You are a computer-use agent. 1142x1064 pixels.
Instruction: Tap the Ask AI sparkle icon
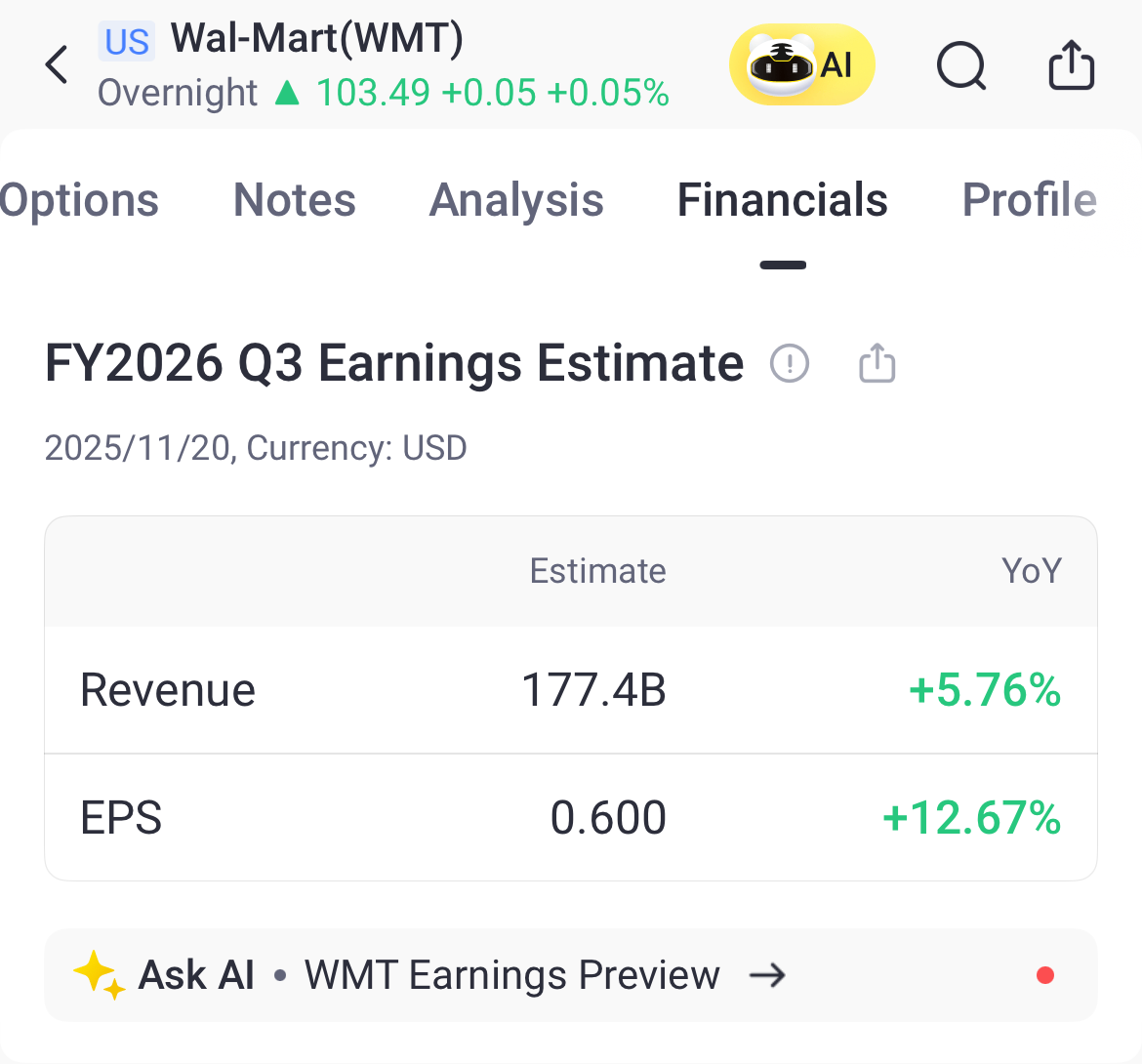tap(99, 974)
